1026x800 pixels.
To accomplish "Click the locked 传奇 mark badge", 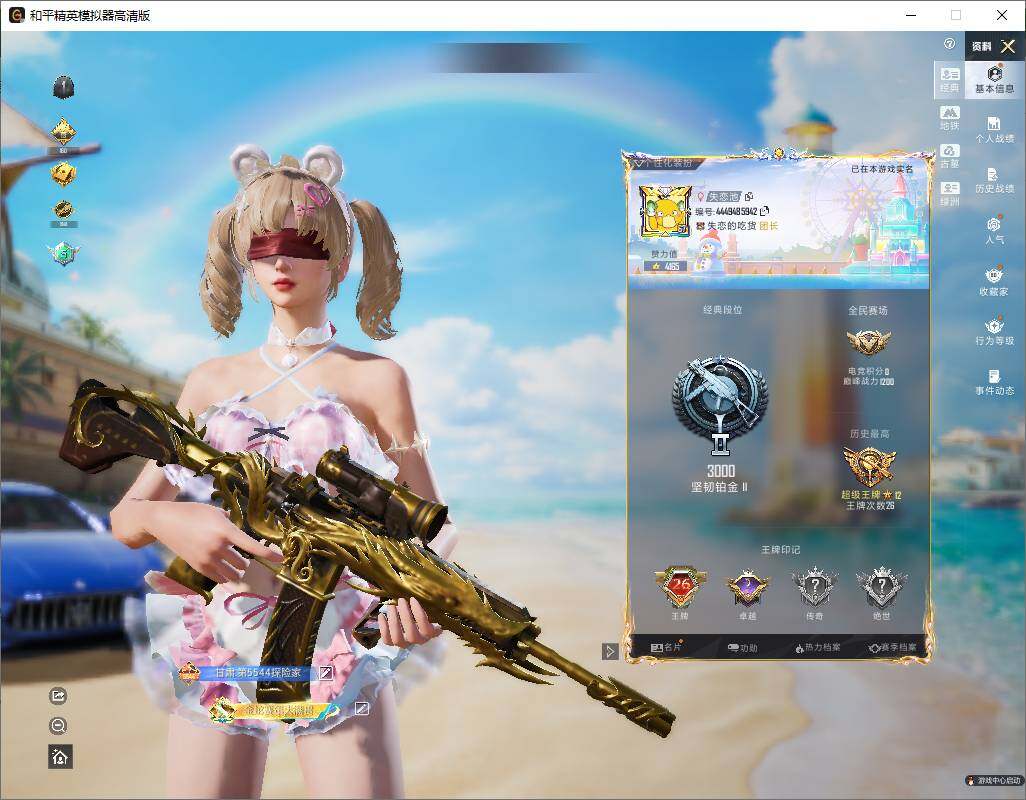I will (815, 587).
